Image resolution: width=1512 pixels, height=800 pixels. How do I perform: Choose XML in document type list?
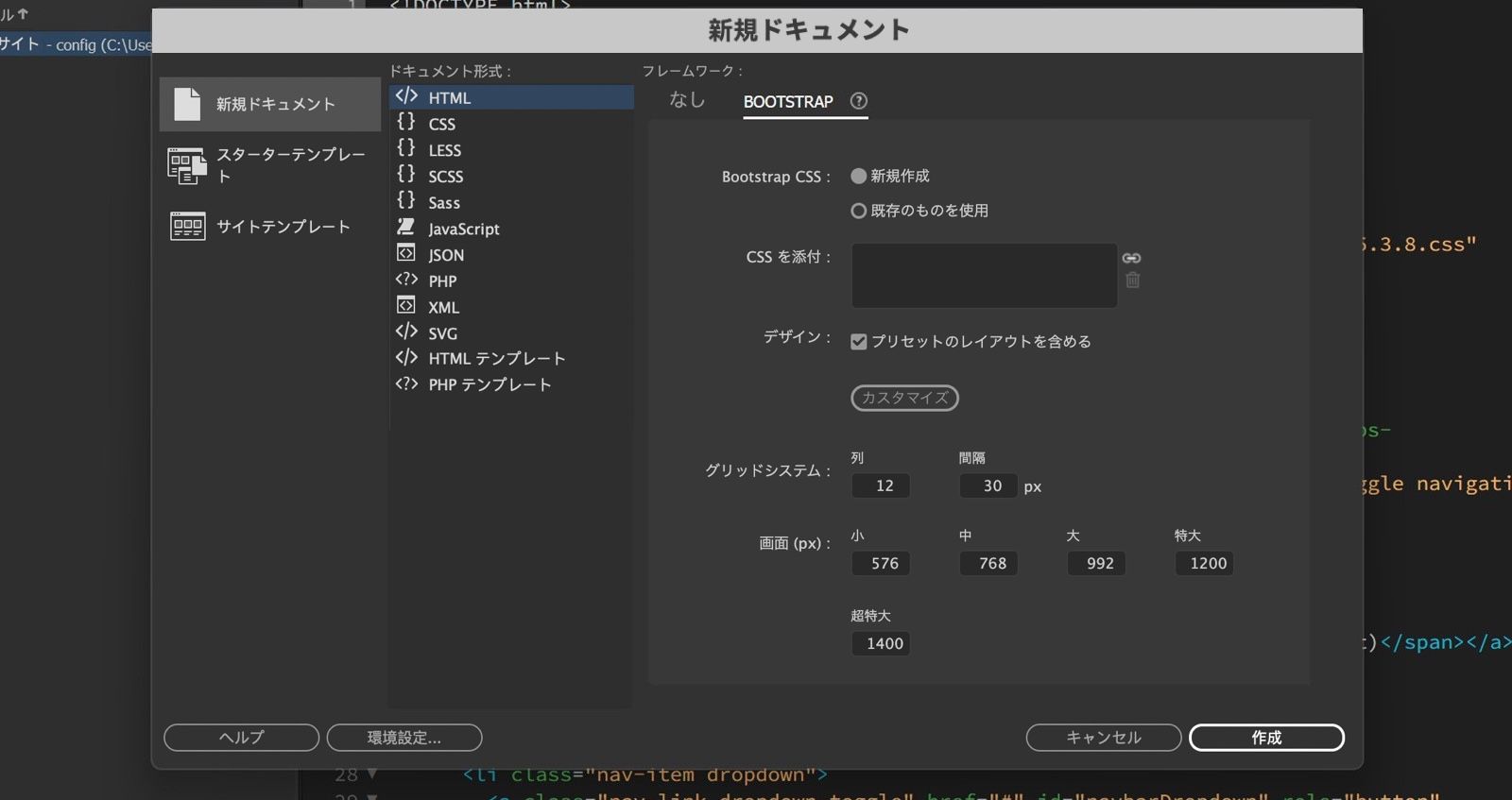[x=511, y=307]
